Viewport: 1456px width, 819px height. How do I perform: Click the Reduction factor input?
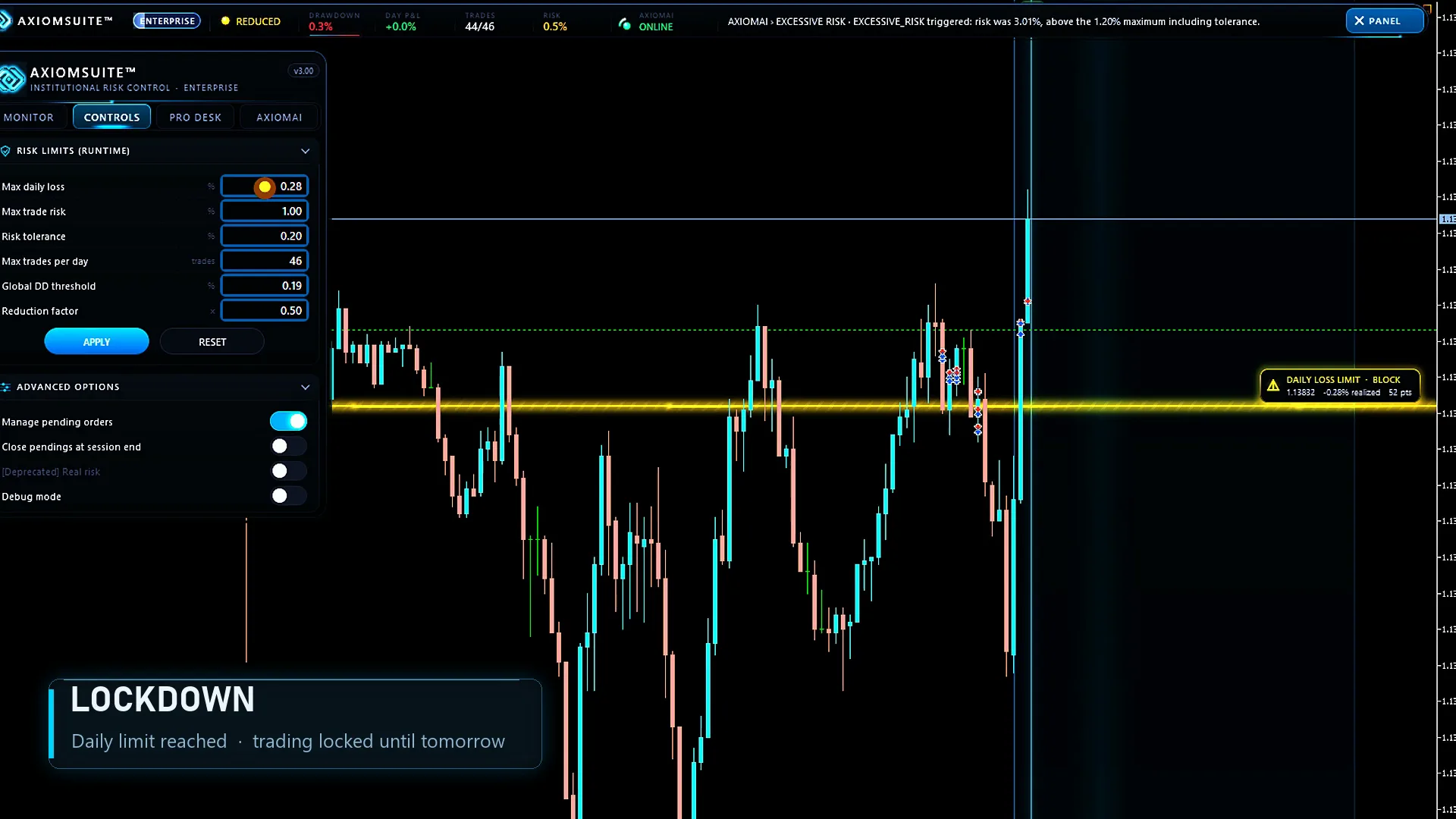point(265,311)
